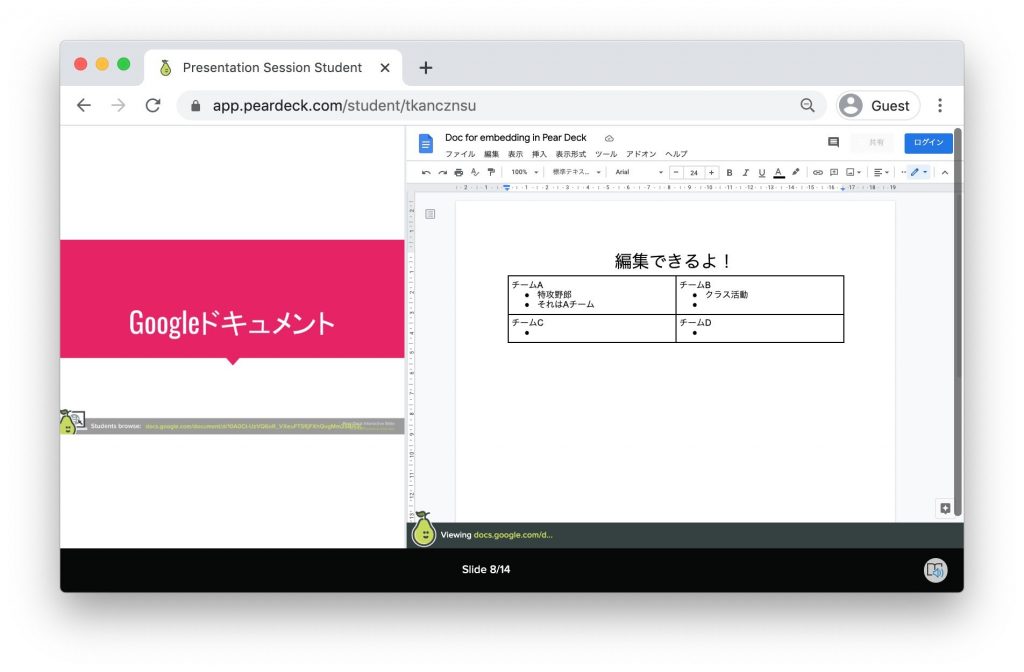The image size is (1024, 672).
Task: Open the 挿入 menu
Action: (539, 154)
